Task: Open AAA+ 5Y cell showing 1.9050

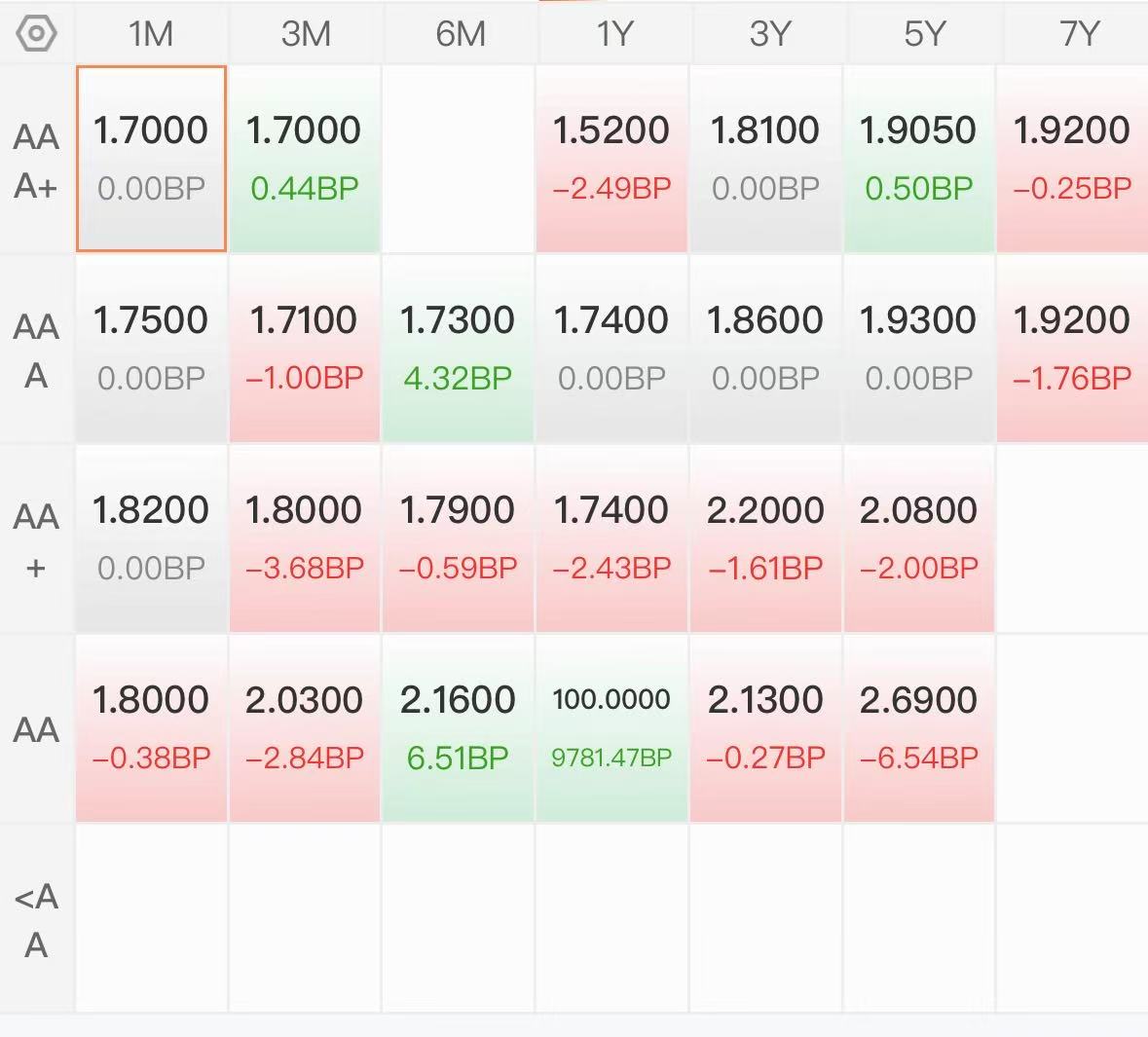Action: click(919, 159)
